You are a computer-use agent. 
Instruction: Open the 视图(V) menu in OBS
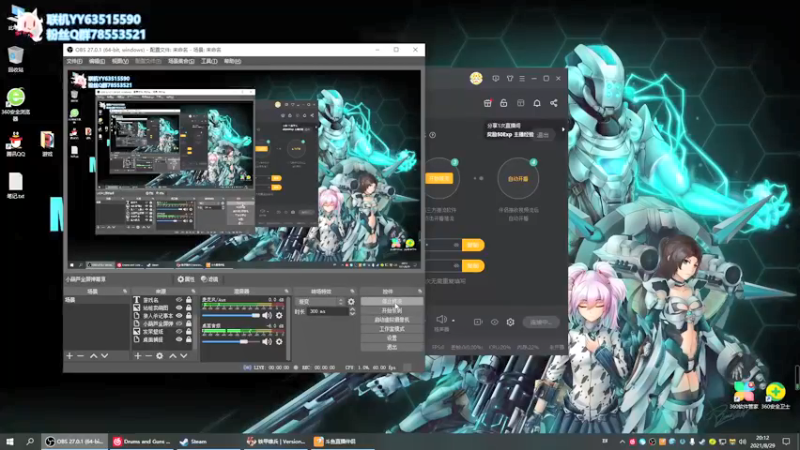[x=120, y=61]
